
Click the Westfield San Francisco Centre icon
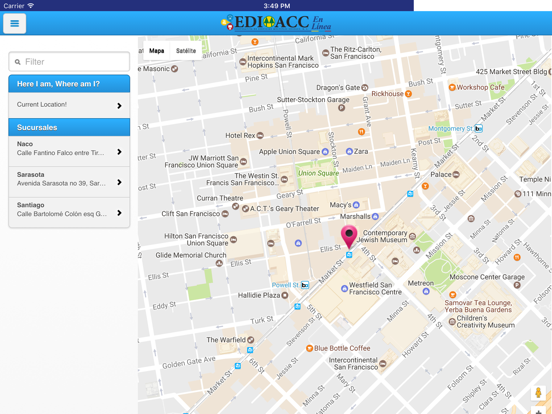tap(344, 289)
